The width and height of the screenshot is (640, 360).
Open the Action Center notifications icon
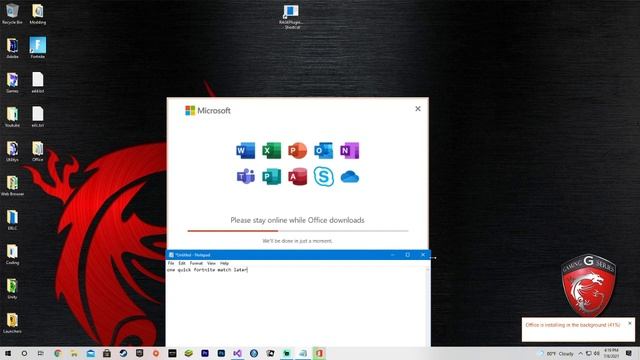tap(629, 353)
